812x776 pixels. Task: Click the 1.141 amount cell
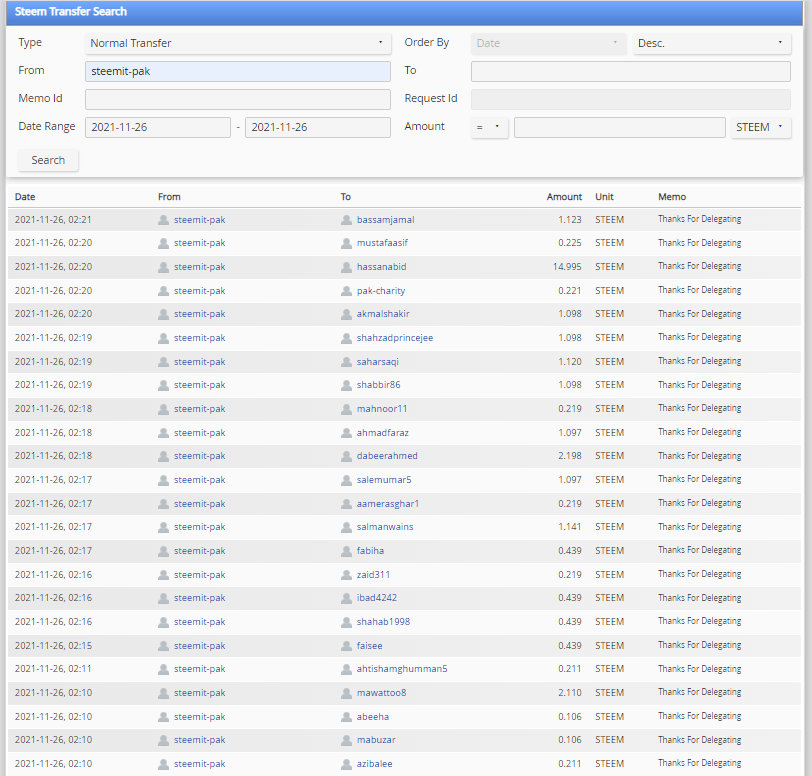[x=570, y=527]
